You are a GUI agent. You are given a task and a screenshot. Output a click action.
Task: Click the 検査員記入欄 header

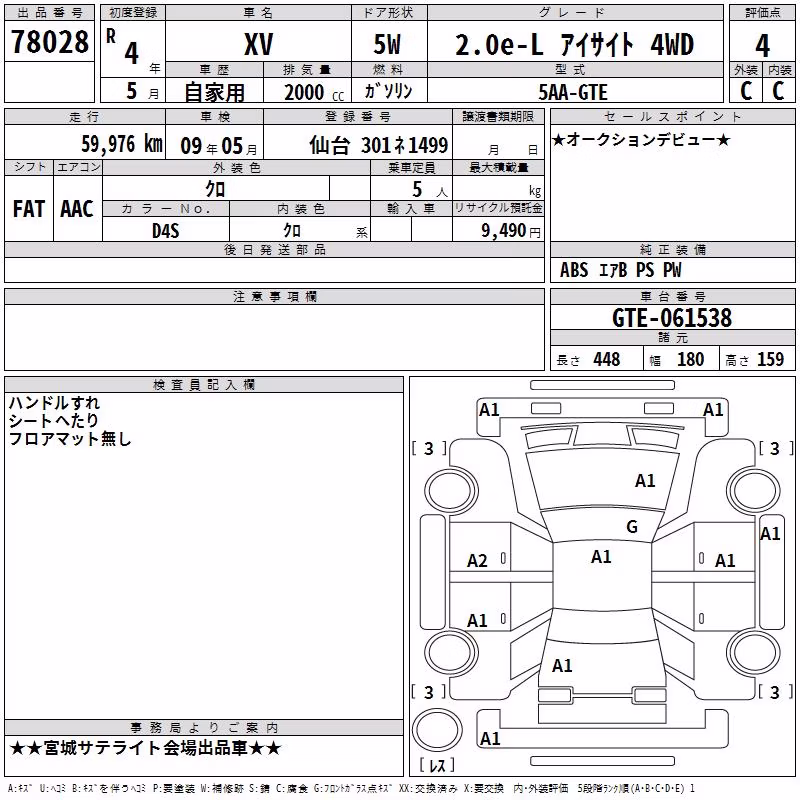pyautogui.click(x=204, y=385)
